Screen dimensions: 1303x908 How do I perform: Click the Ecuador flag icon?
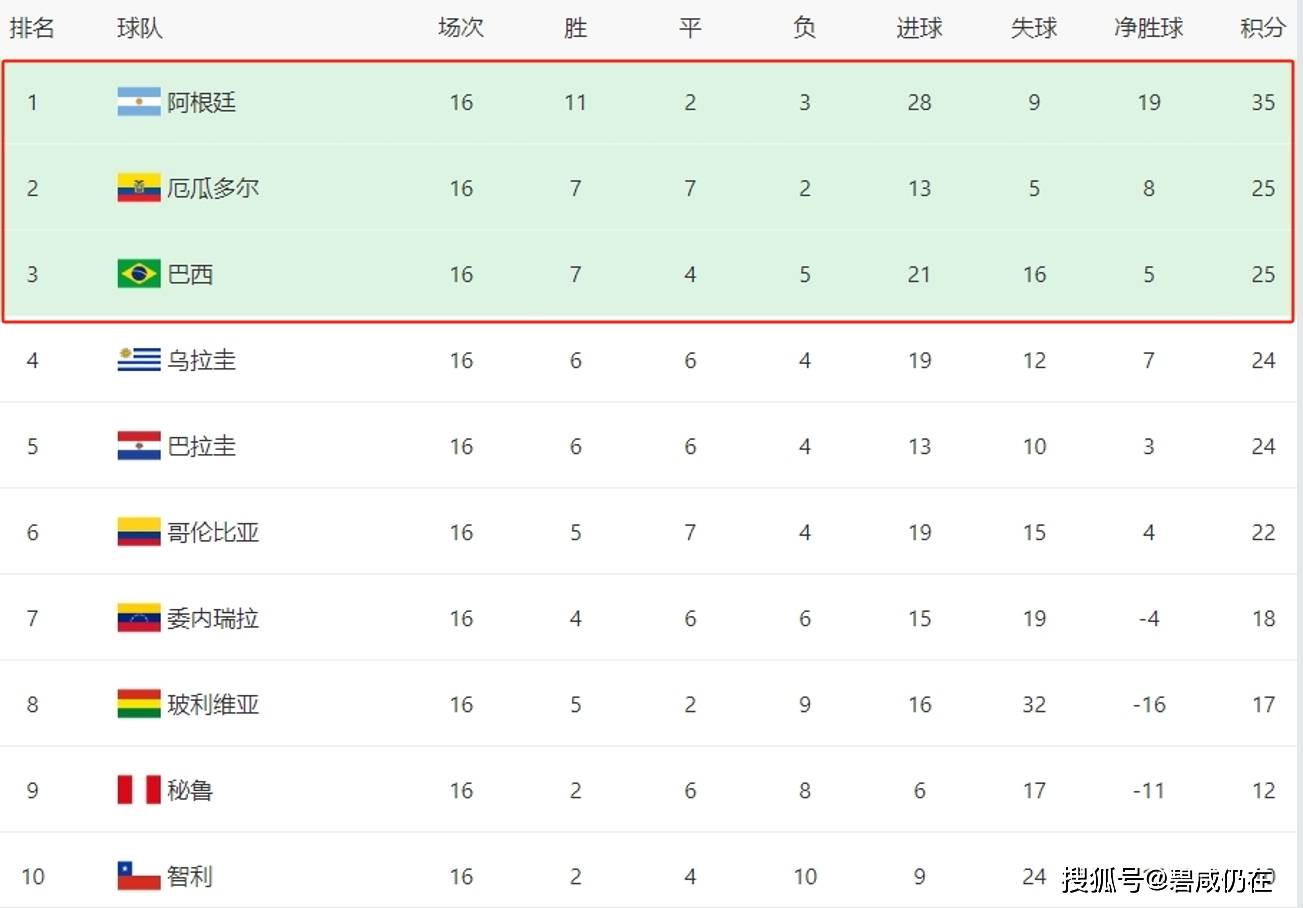(139, 188)
